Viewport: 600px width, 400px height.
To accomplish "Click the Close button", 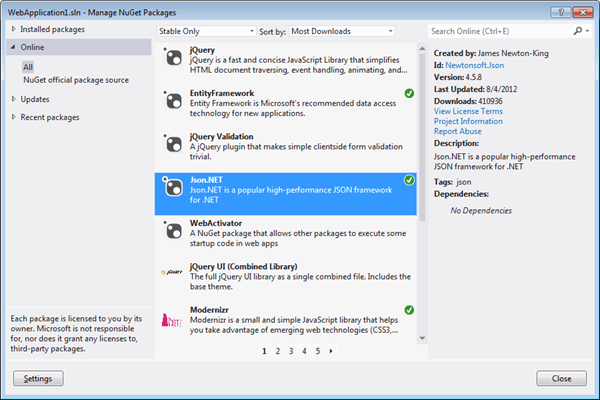I will click(561, 379).
